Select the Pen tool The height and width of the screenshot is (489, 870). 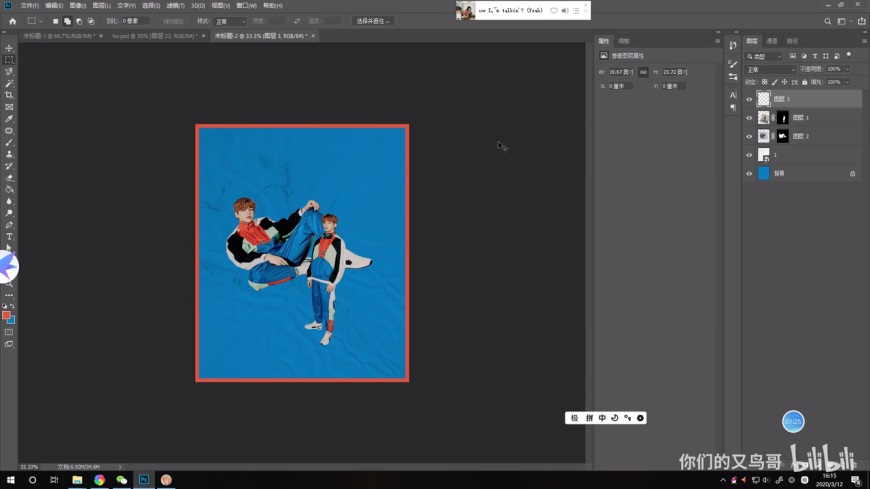9,225
